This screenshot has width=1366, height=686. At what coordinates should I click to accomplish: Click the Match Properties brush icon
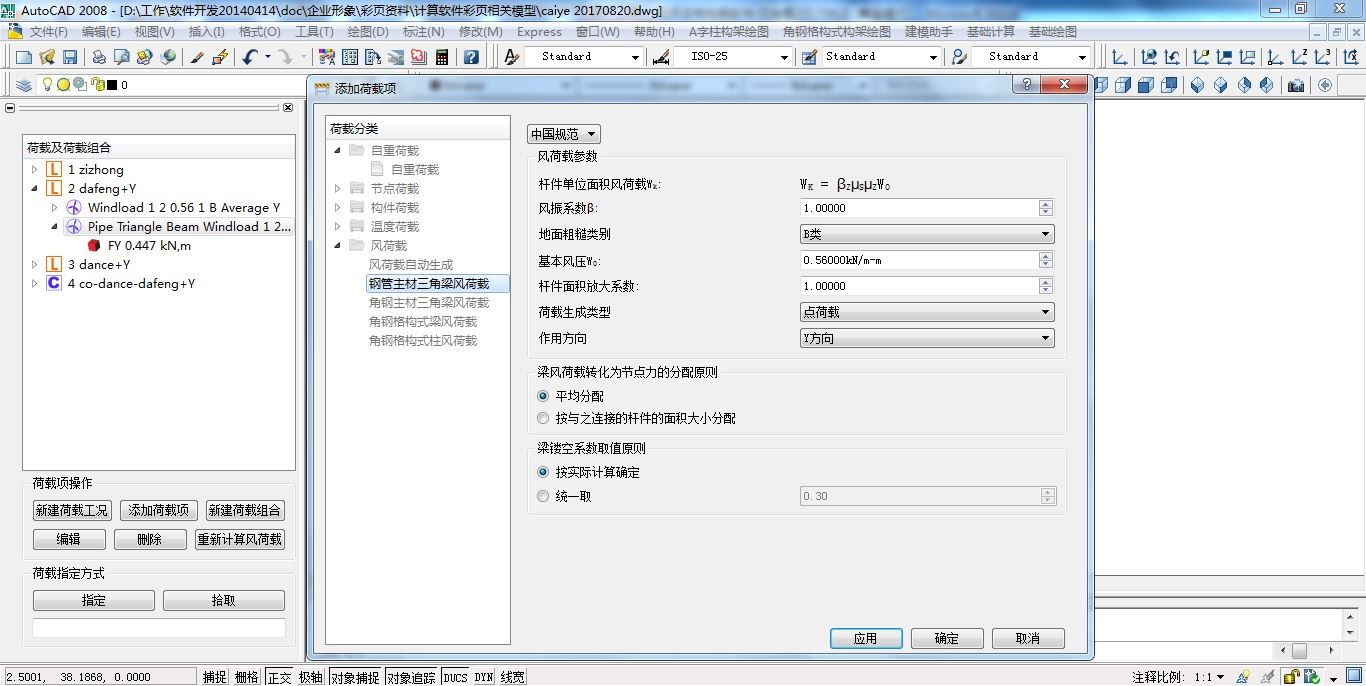point(197,57)
